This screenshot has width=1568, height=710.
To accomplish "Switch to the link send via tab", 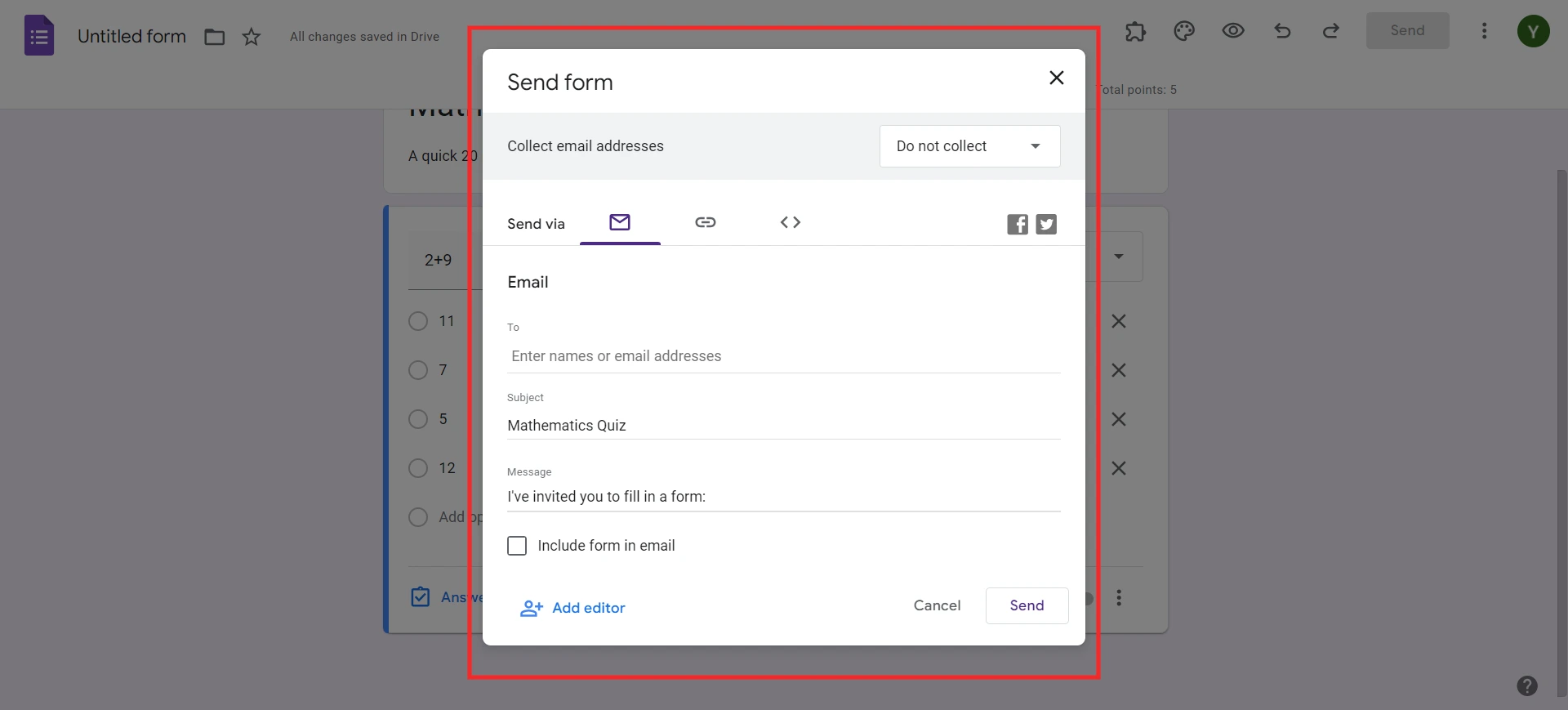I will tap(706, 222).
